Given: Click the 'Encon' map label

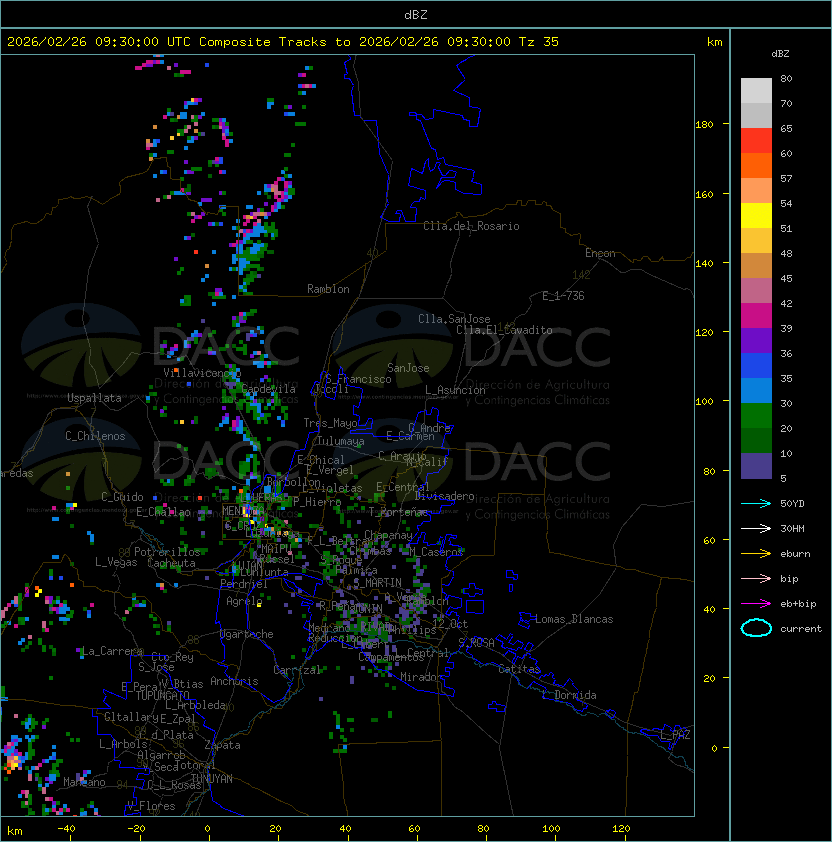Looking at the screenshot, I should [600, 253].
